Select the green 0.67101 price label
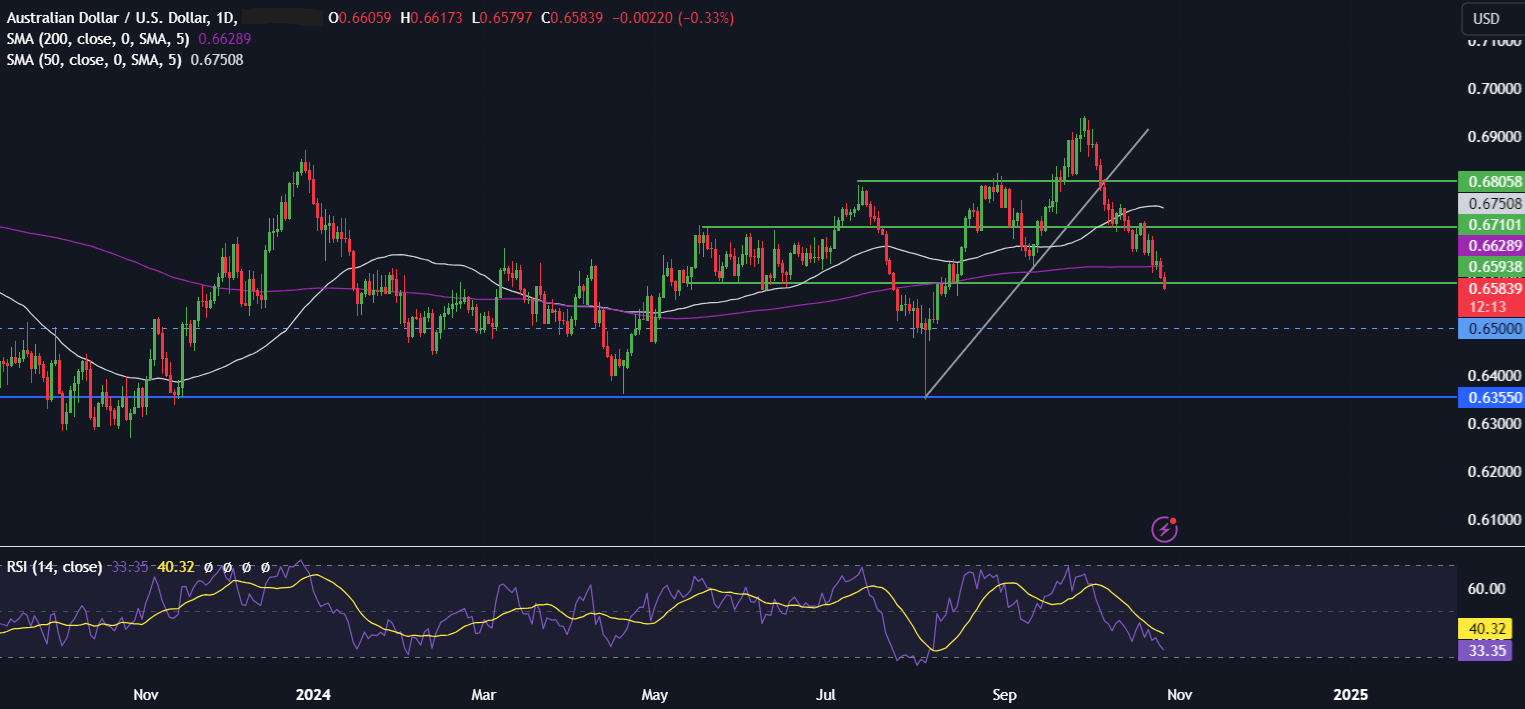 (1491, 225)
